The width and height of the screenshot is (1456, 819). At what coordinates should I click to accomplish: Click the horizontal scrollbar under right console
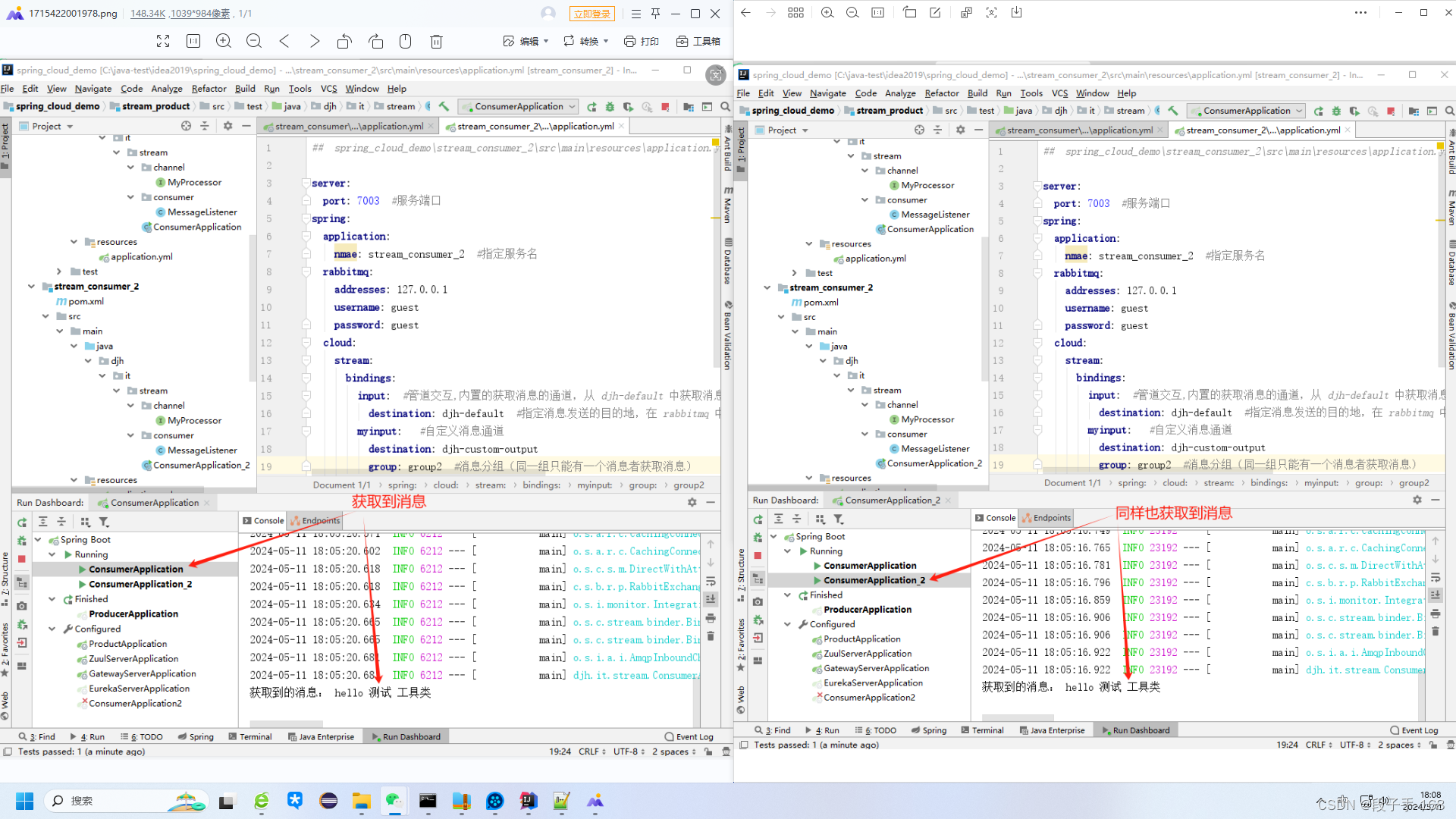click(x=1018, y=717)
